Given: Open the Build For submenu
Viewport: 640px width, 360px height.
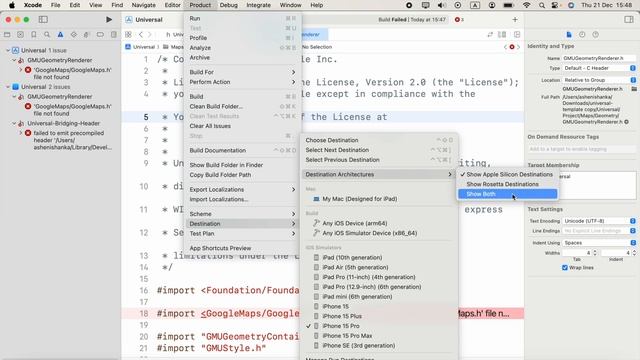Looking at the screenshot, I should pyautogui.click(x=242, y=72).
